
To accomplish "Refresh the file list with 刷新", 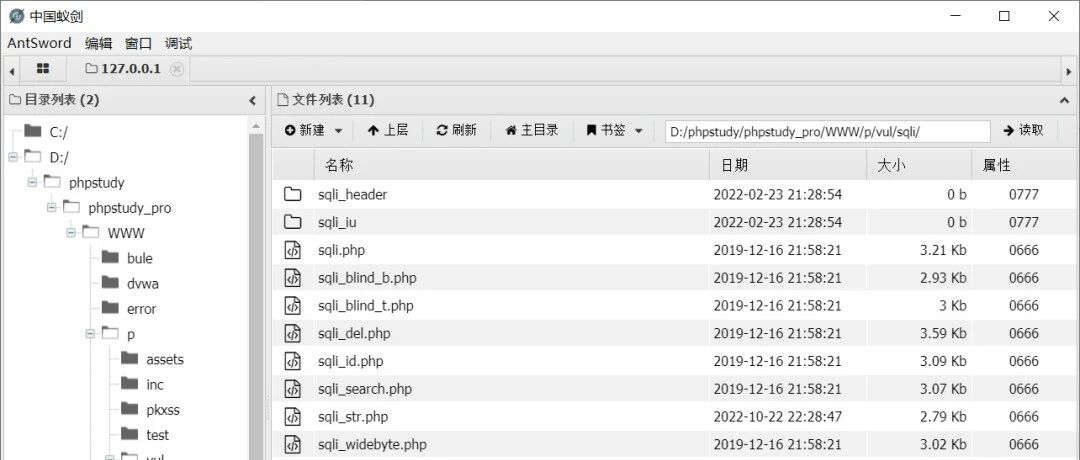I will (x=457, y=130).
